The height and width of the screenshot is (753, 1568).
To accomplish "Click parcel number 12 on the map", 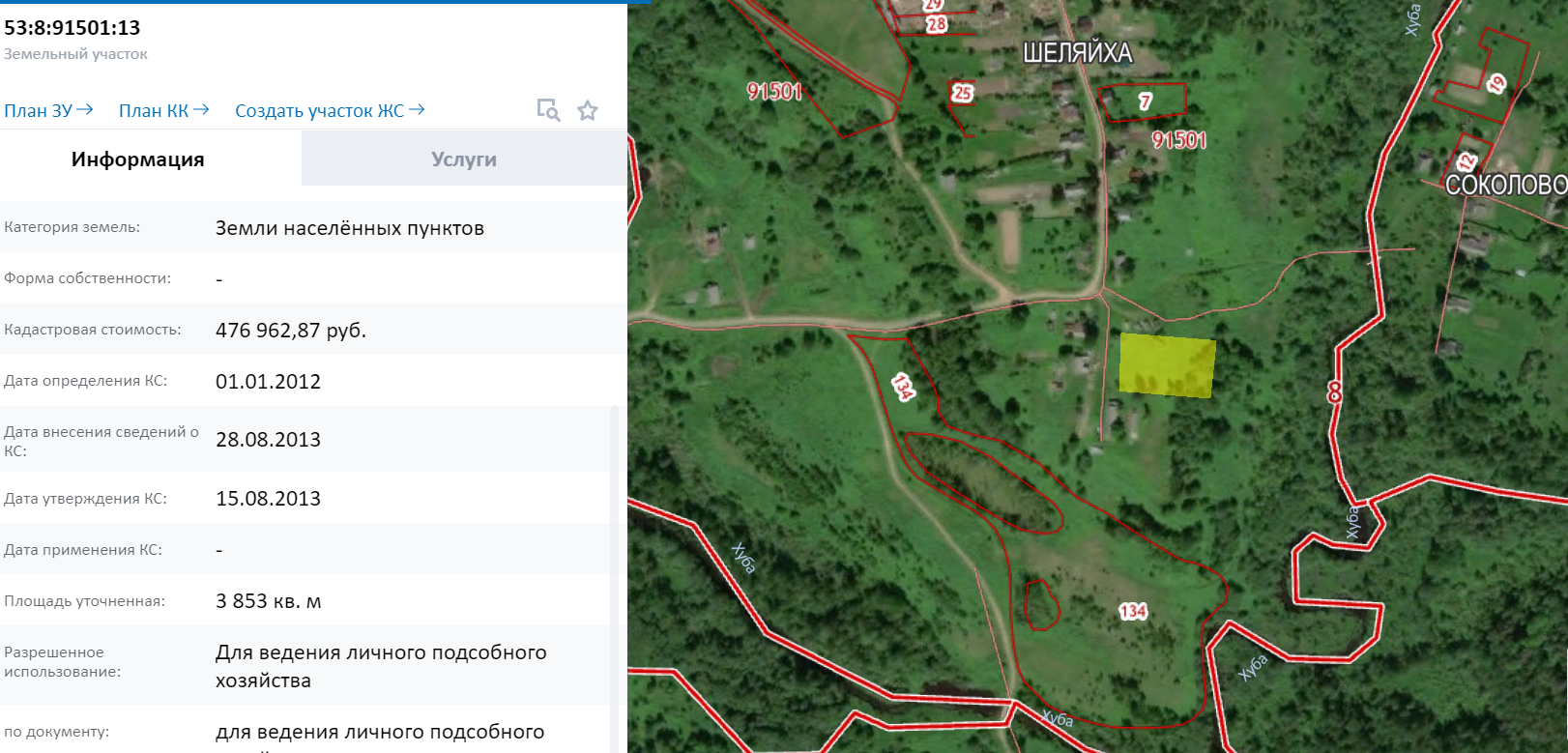I will 1466,162.
